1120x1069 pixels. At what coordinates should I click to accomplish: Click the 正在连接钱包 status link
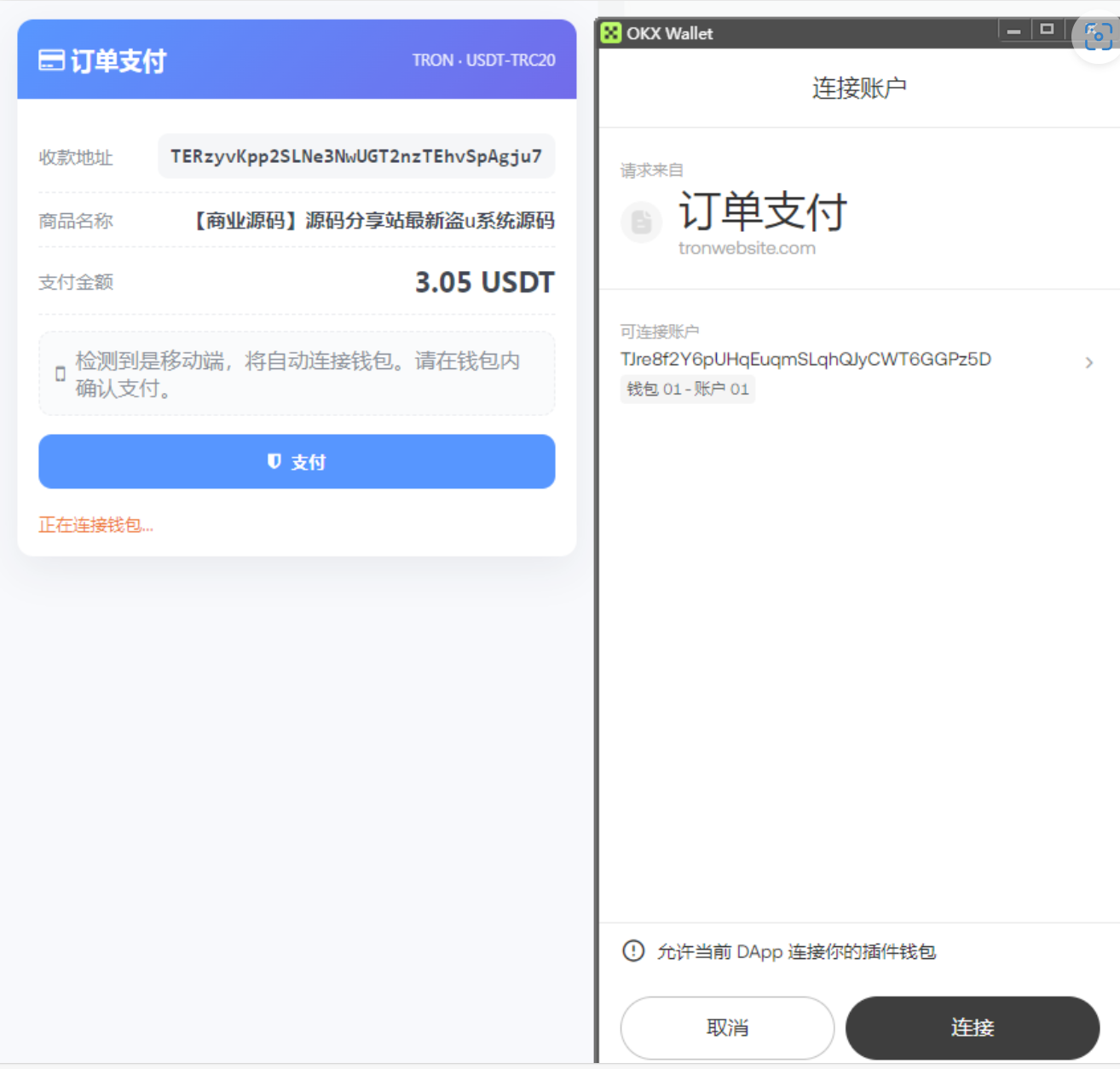point(95,525)
